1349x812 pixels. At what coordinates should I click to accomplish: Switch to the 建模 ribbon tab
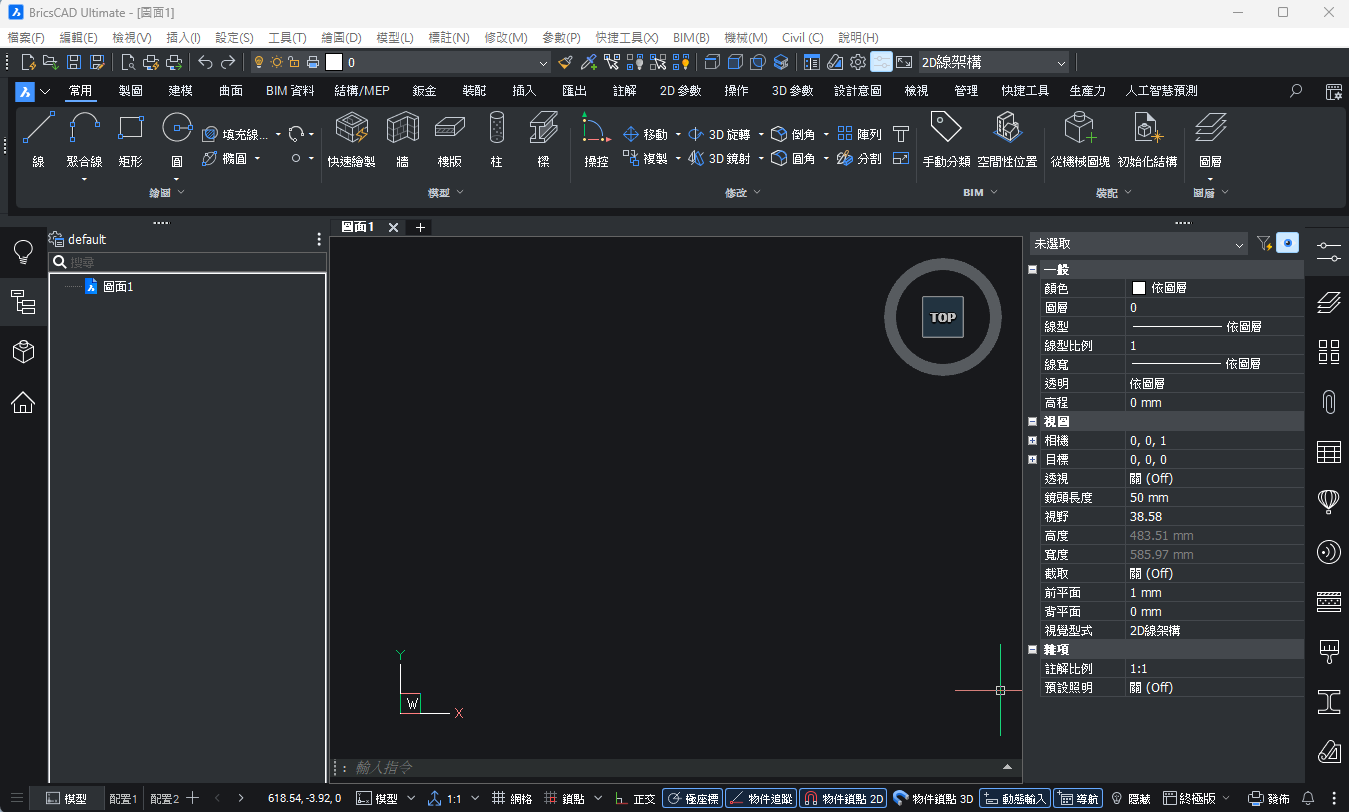click(x=181, y=91)
